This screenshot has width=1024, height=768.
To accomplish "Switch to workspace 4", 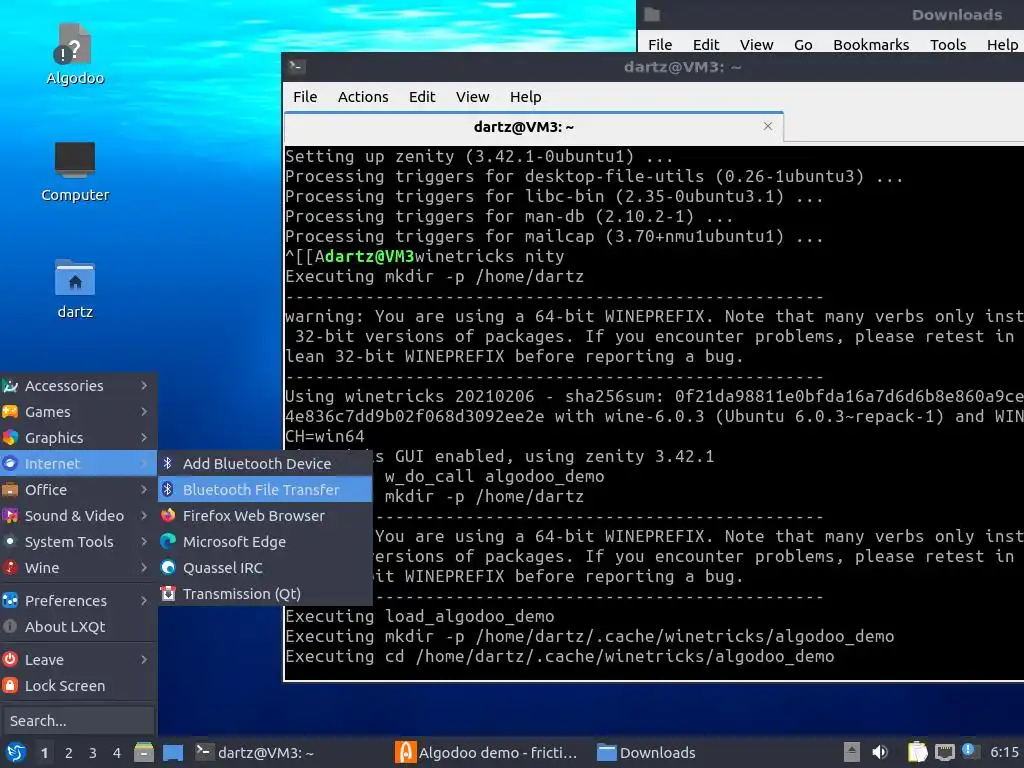I will click(x=116, y=753).
